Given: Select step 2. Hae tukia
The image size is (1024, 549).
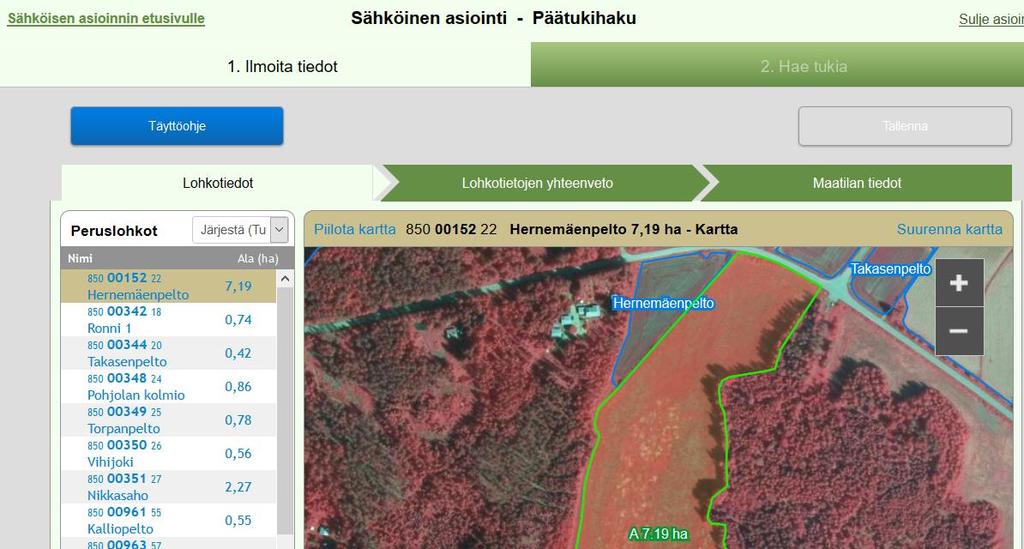Looking at the screenshot, I should click(x=777, y=65).
